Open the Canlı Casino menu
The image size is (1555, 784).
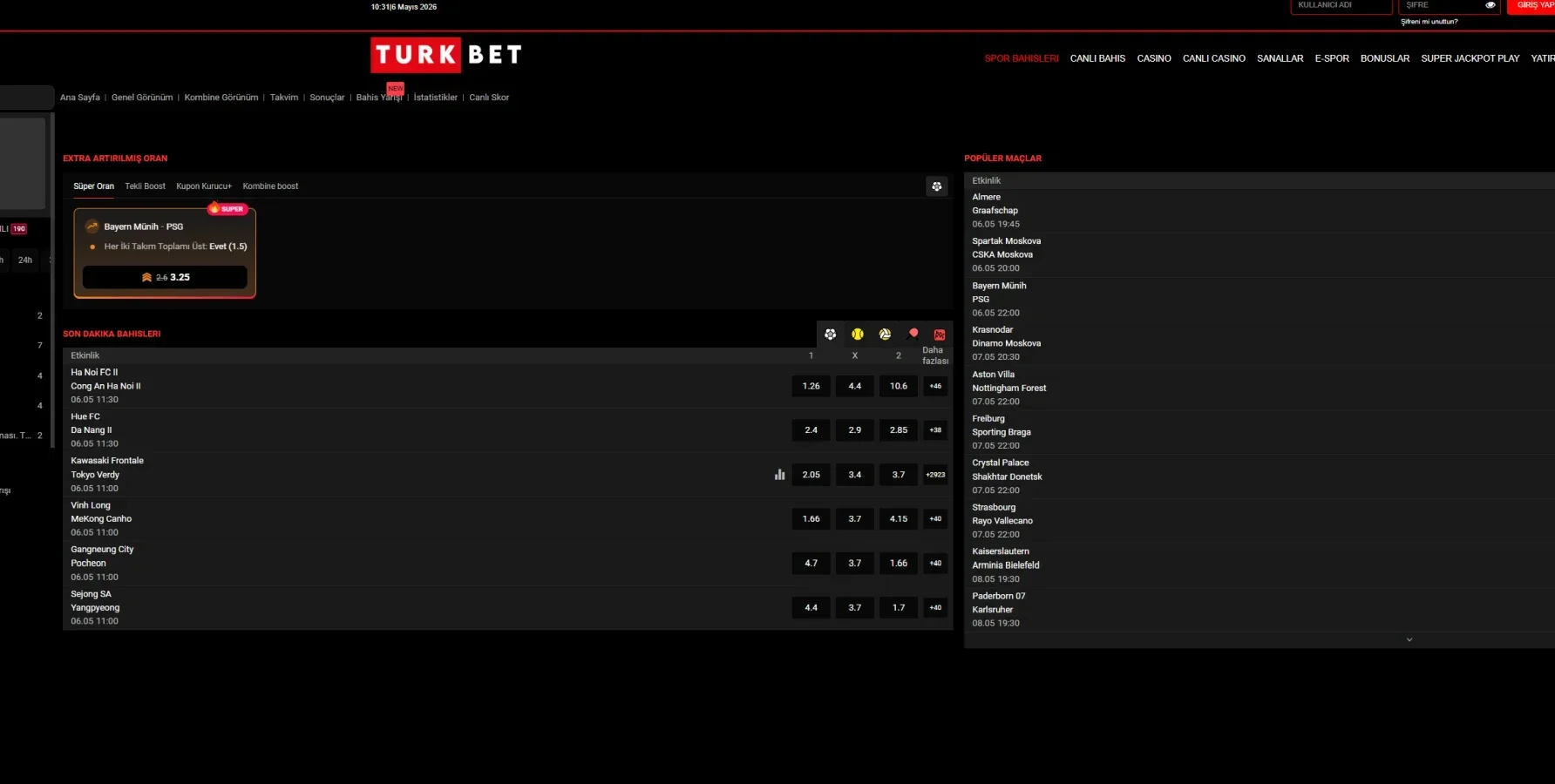coord(1214,58)
